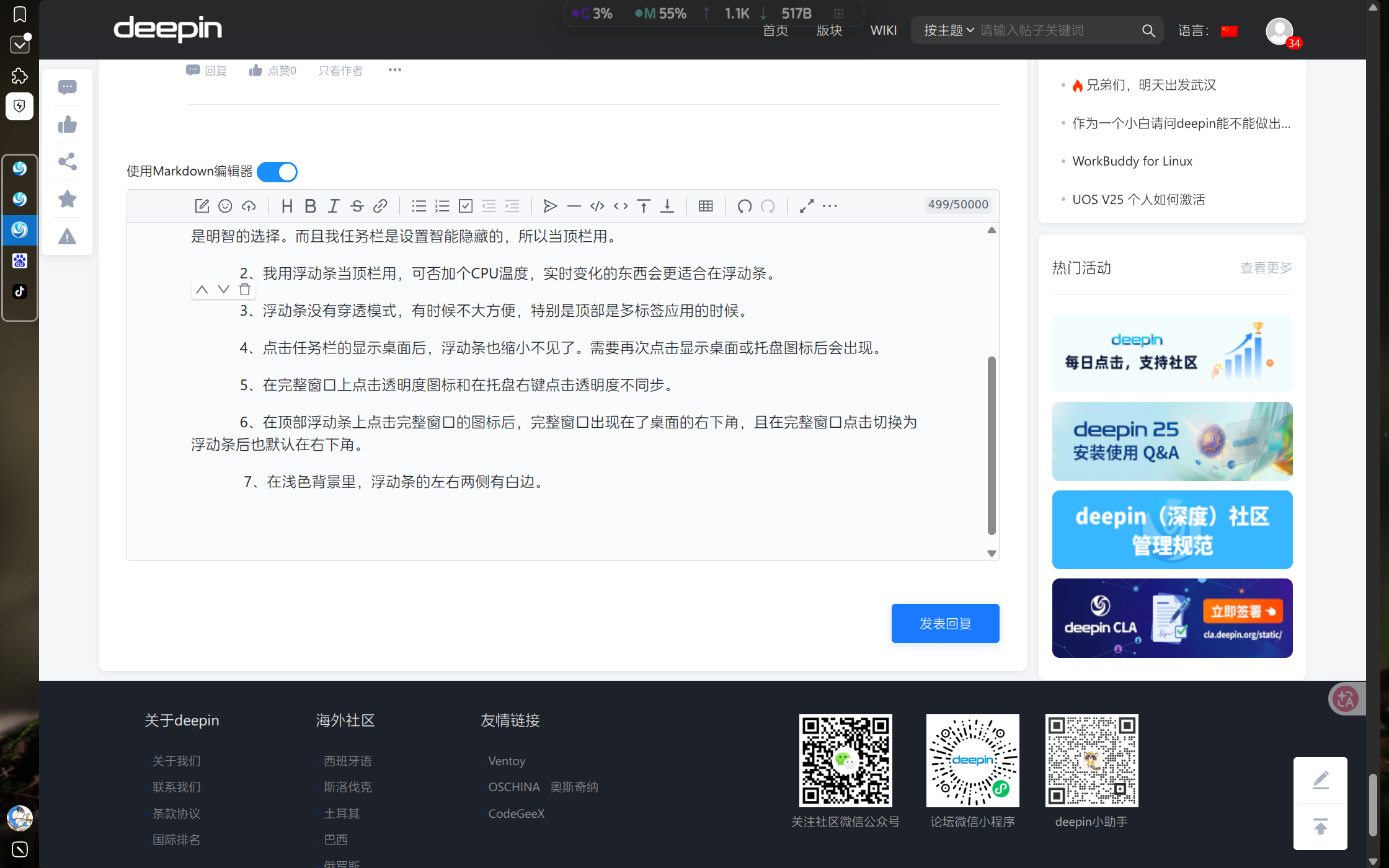Insert inline code with <> icon

621,206
